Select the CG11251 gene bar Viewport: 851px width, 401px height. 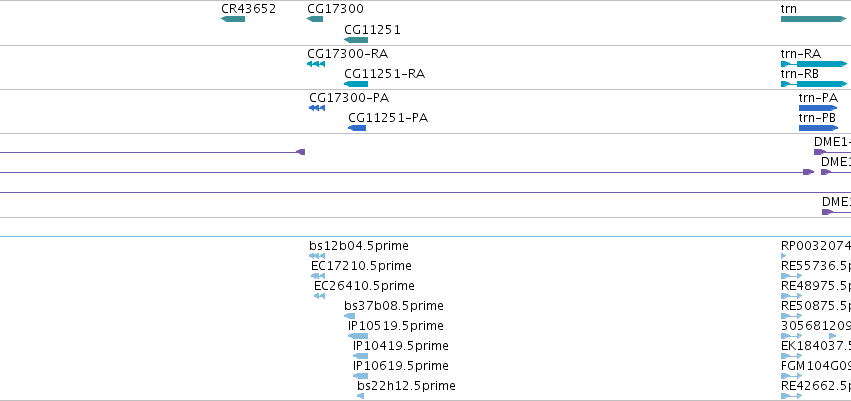(x=356, y=40)
